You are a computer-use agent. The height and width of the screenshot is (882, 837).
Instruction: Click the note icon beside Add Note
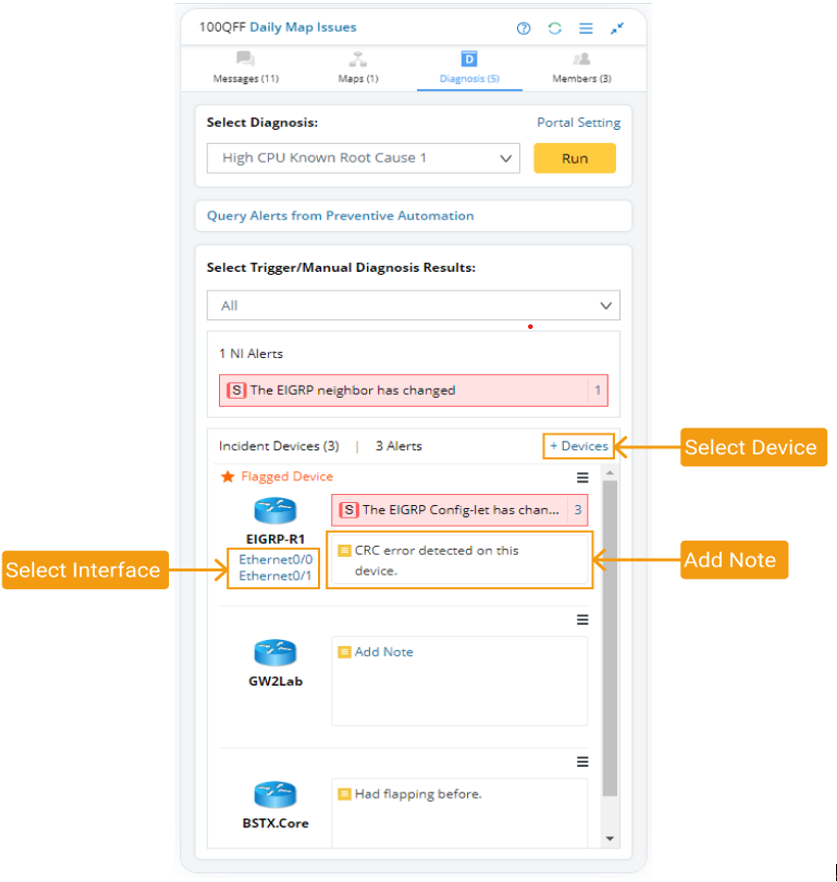(x=344, y=652)
